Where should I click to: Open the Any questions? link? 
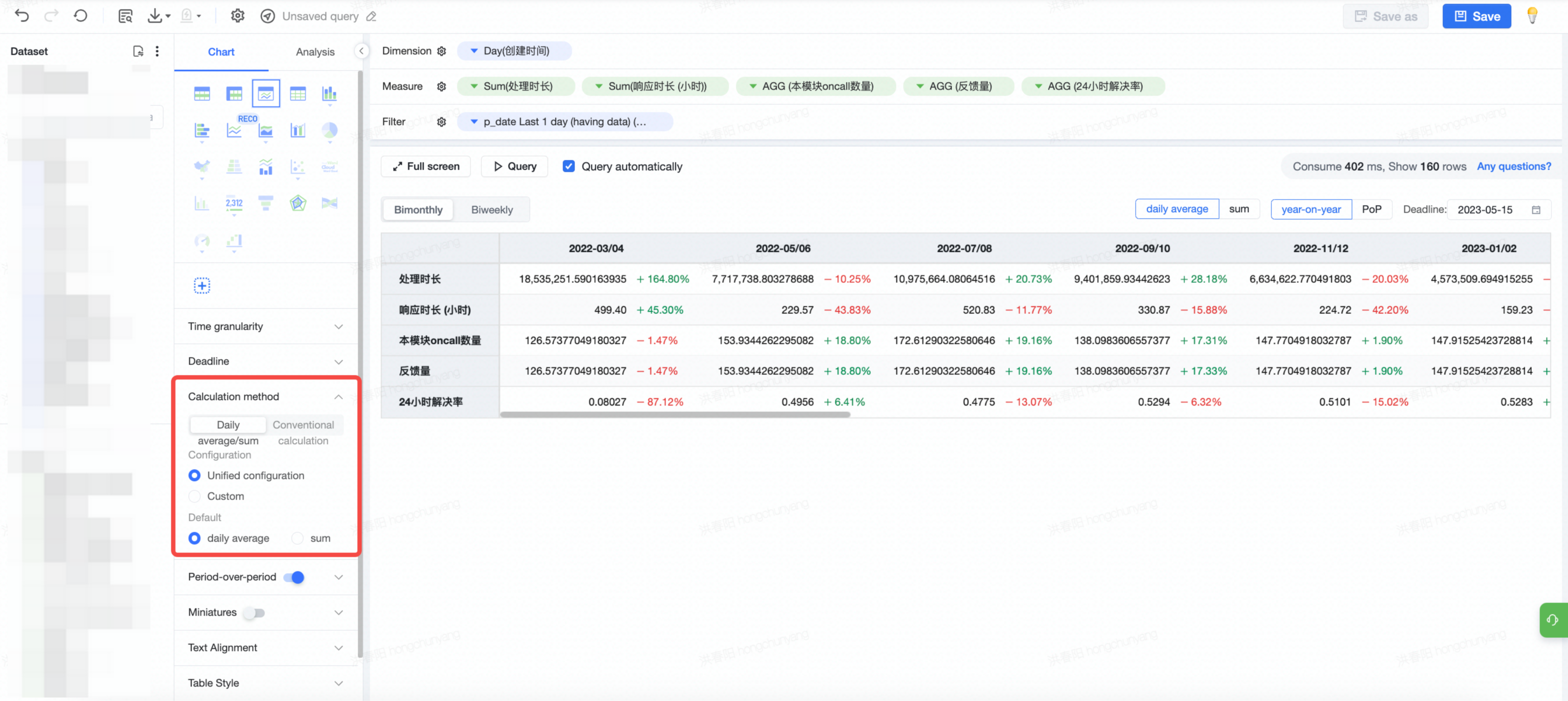1514,166
